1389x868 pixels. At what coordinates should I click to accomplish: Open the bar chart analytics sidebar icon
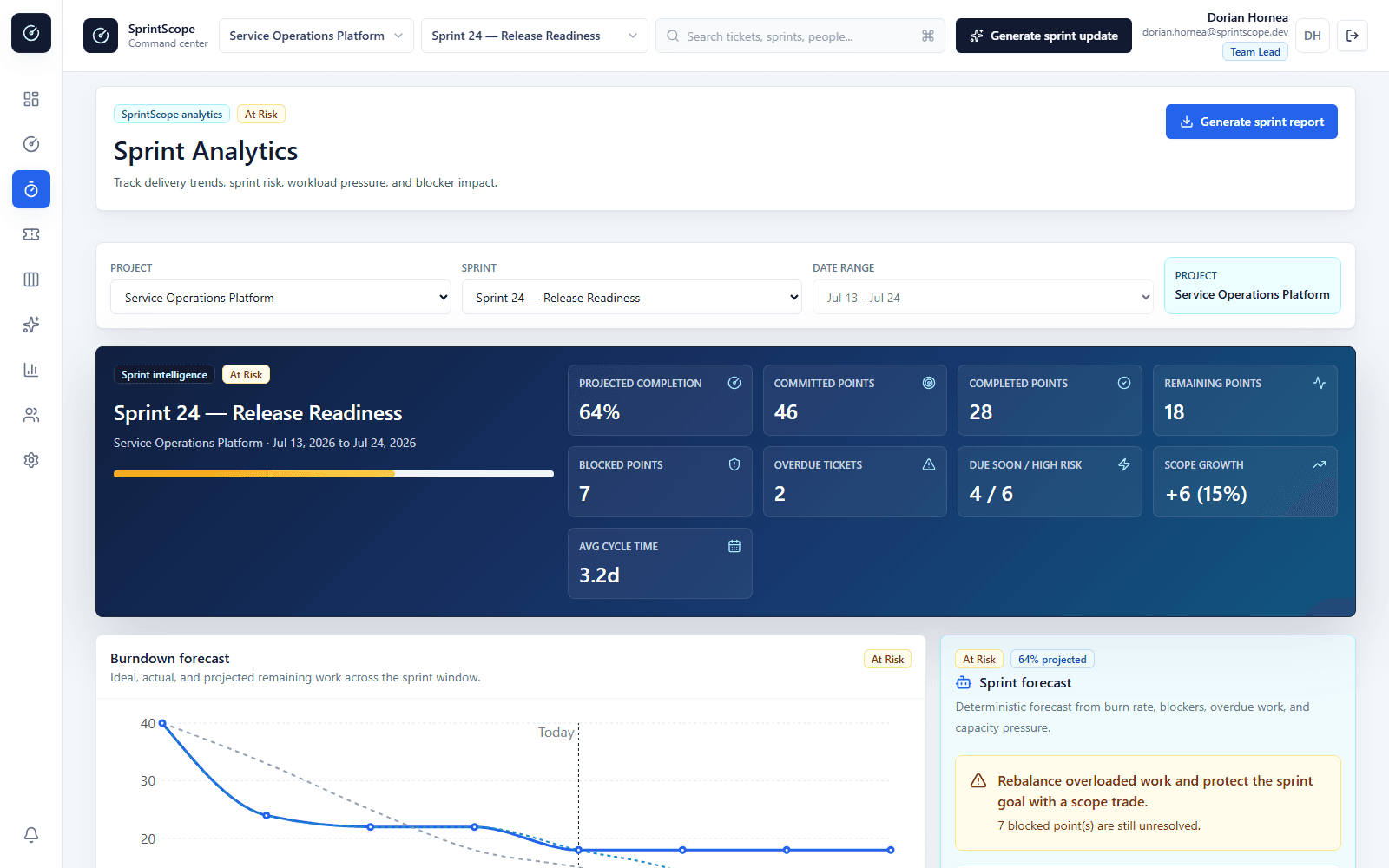pyautogui.click(x=31, y=370)
